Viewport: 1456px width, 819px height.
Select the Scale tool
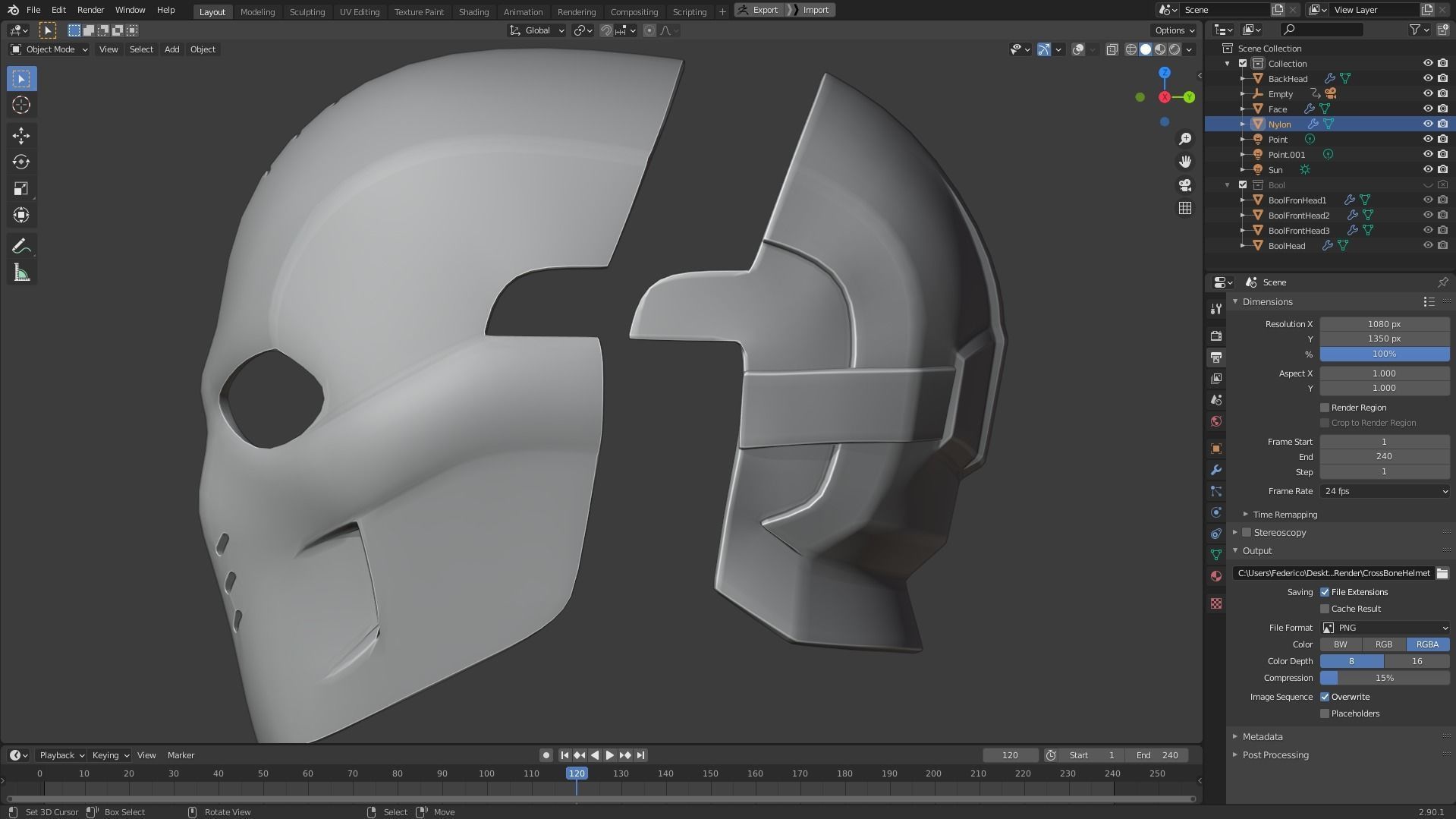(21, 188)
